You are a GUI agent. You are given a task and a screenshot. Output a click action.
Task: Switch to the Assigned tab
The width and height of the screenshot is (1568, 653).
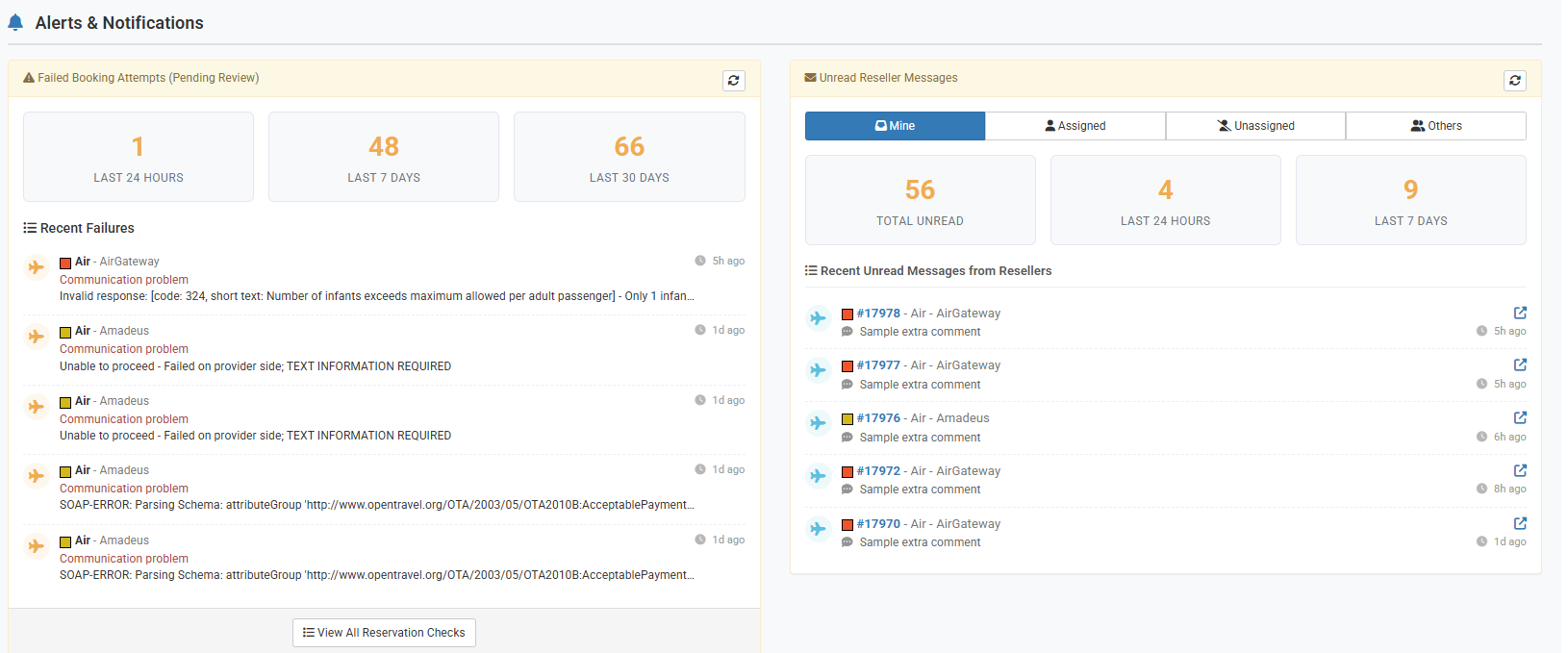click(1075, 126)
